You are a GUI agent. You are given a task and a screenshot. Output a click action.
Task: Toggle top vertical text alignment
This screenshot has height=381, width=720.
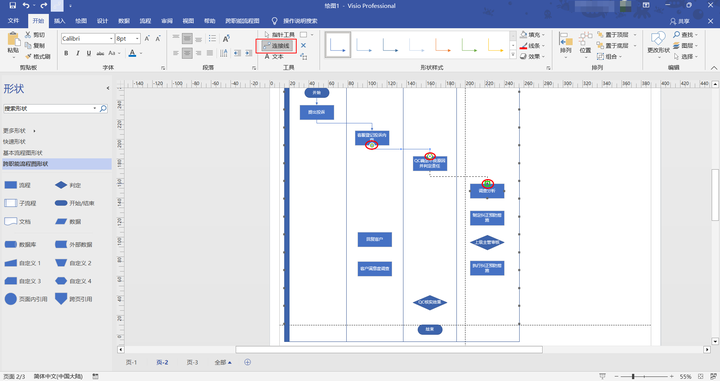click(x=176, y=39)
